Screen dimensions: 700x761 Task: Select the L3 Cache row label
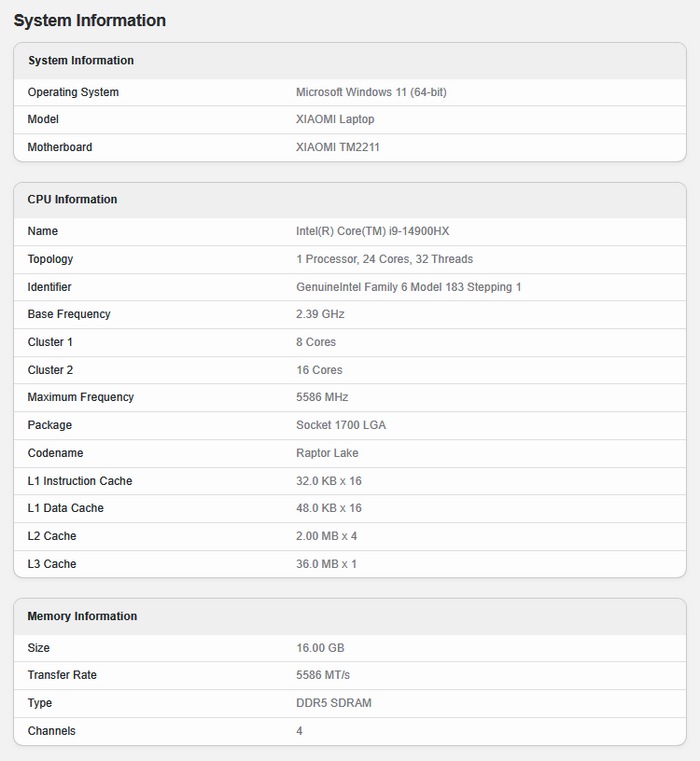click(x=52, y=564)
